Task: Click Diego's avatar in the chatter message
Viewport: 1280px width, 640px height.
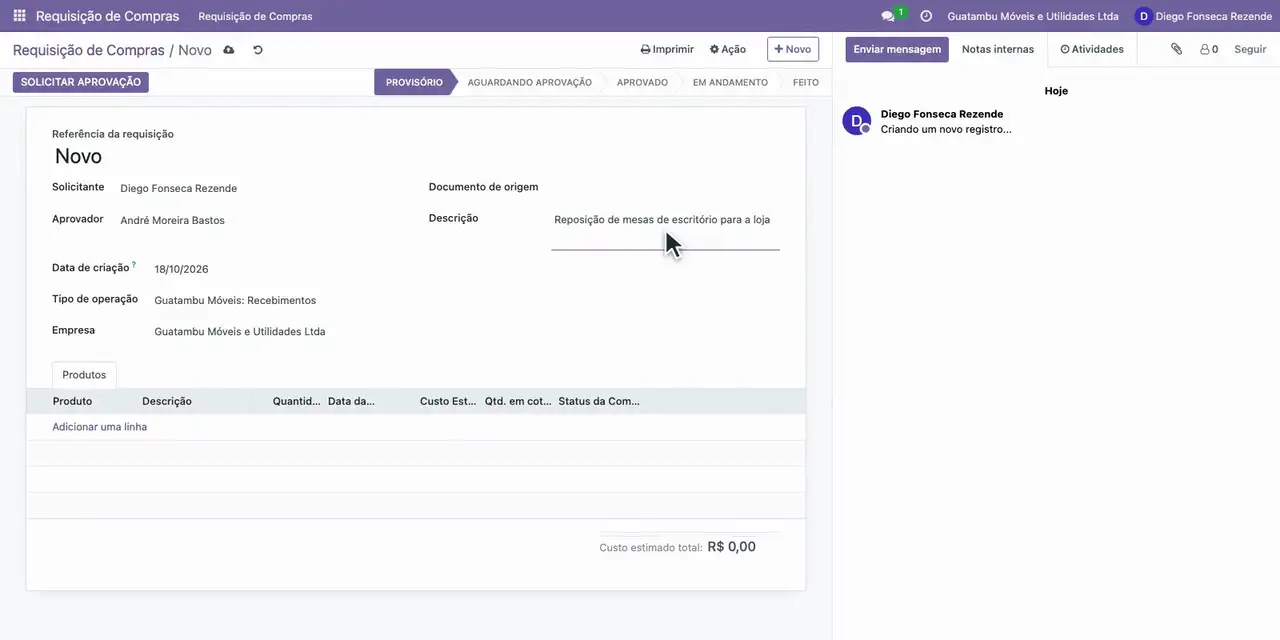Action: (857, 121)
